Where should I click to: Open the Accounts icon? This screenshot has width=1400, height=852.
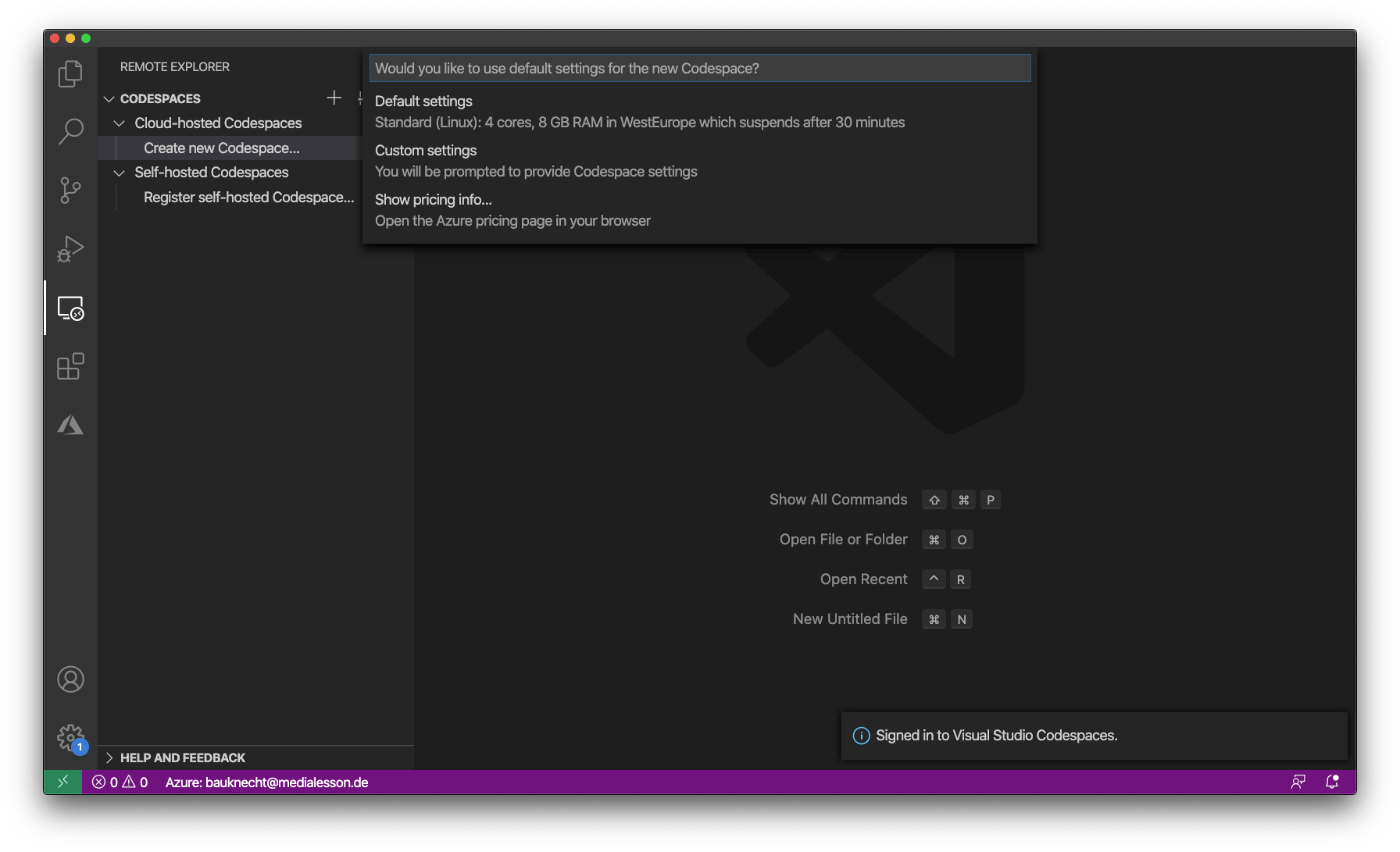click(70, 679)
